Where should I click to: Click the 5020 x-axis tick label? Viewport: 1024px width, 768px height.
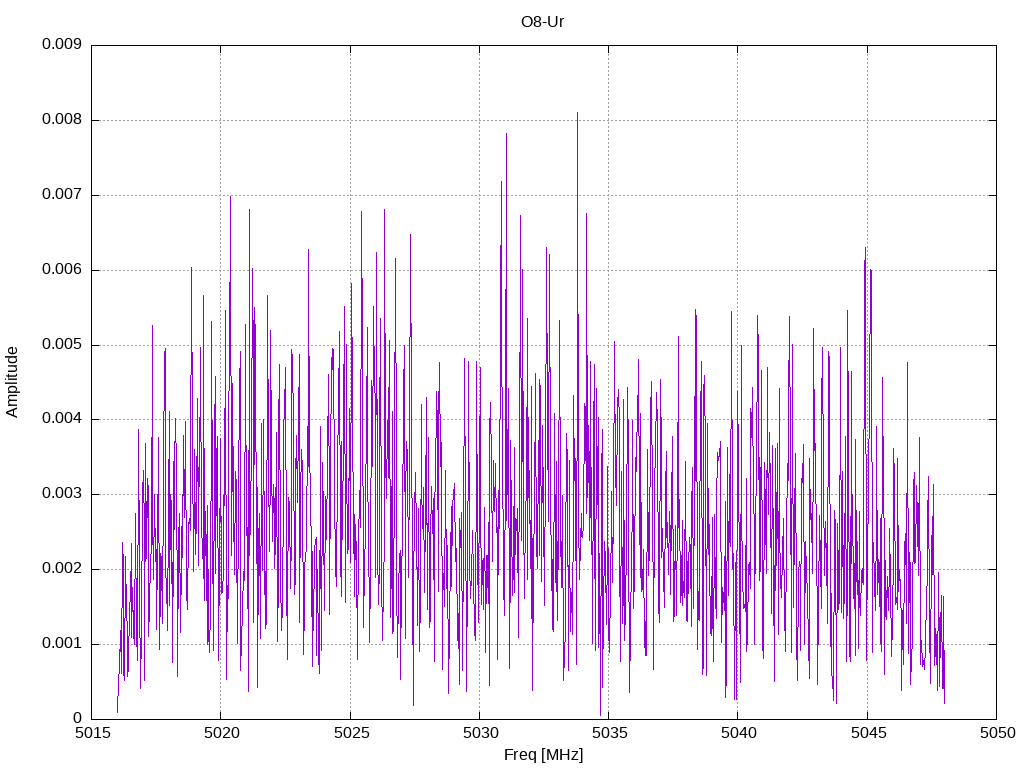[x=222, y=733]
